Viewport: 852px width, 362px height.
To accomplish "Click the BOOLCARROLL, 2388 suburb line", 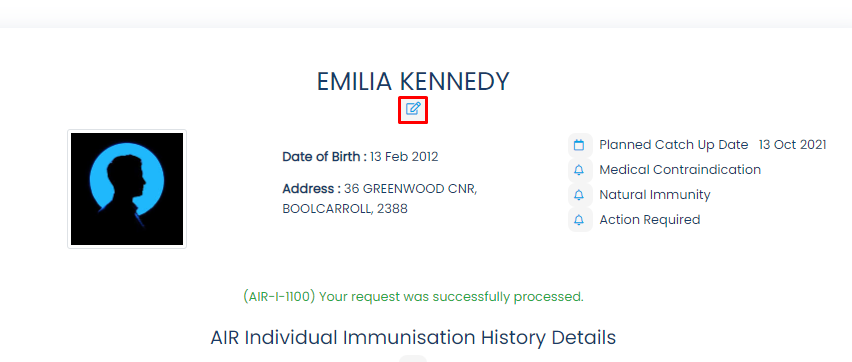I will 345,209.
